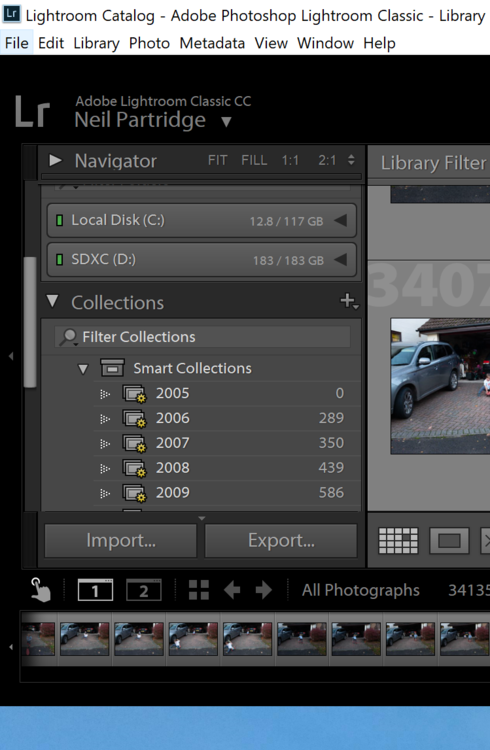Click the 2006 smart collection gear icon
Image resolution: width=490 pixels, height=750 pixels.
pyautogui.click(x=134, y=419)
